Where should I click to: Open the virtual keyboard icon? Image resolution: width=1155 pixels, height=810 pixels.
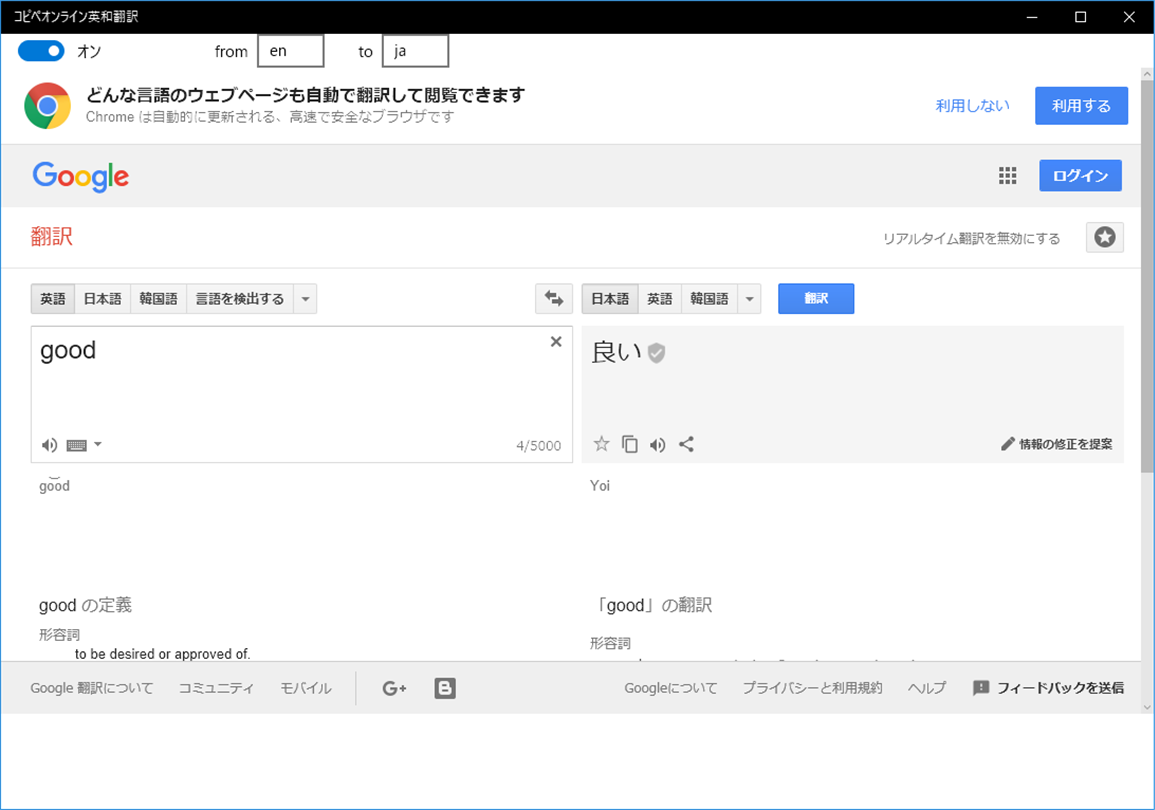tap(77, 445)
